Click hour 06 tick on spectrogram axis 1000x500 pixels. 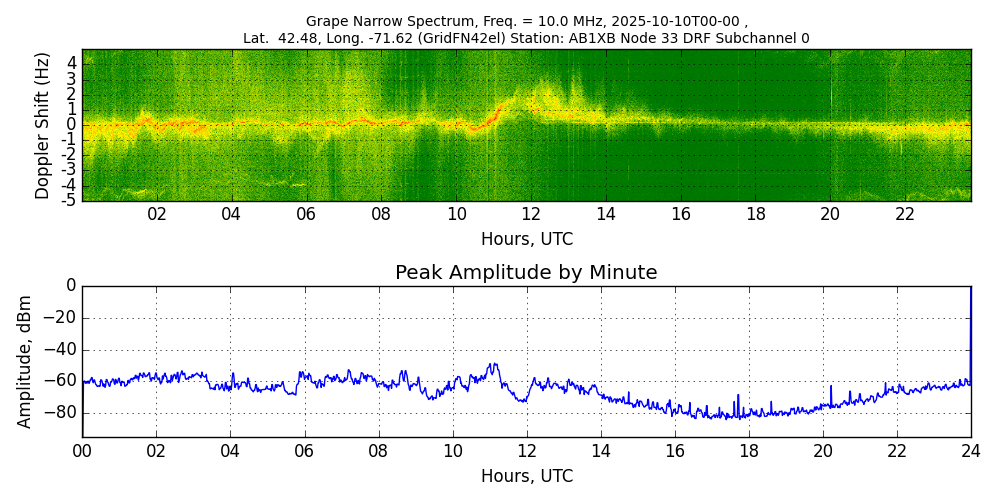306,214
